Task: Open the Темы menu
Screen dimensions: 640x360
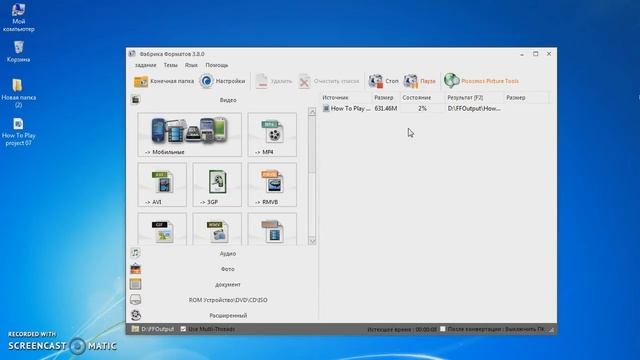Action: pyautogui.click(x=171, y=65)
